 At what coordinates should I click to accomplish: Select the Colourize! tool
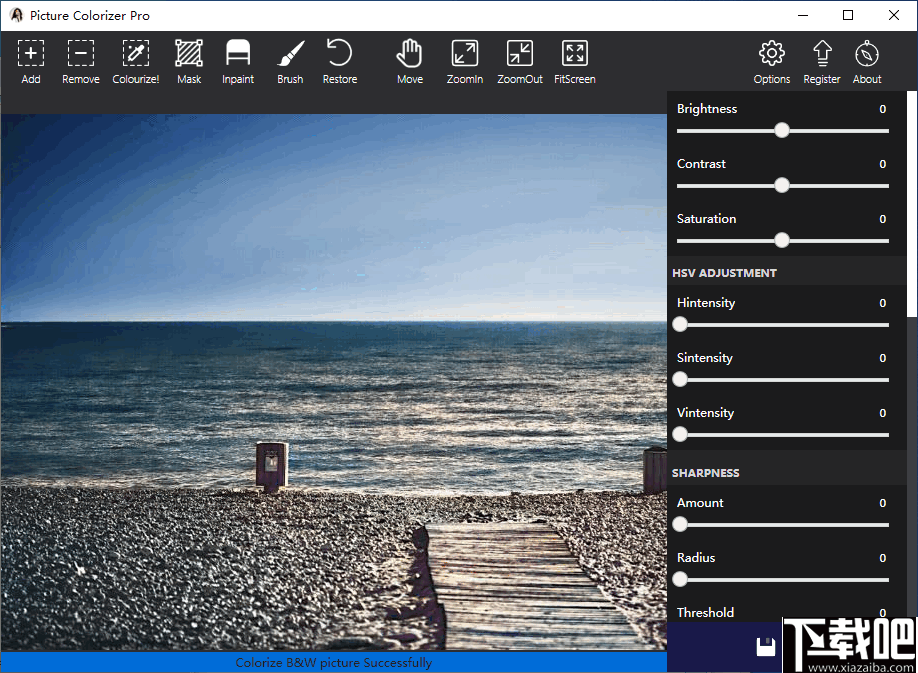pos(135,60)
